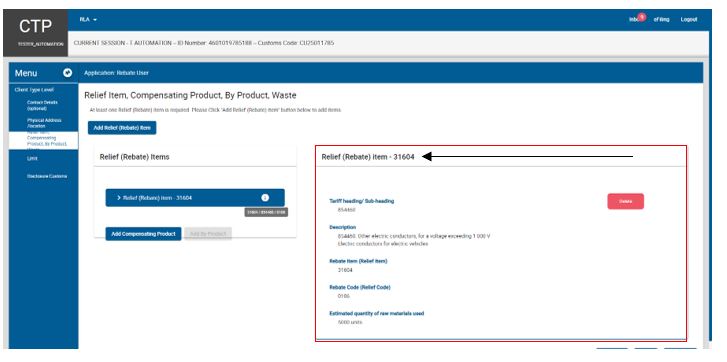The height and width of the screenshot is (362, 727).
Task: Click Logout in the top bar
Action: [x=689, y=19]
